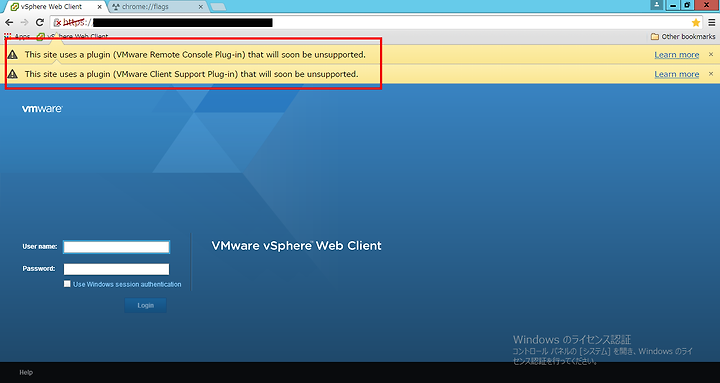
Task: Click the VMware vSphere Web Client title text
Action: (x=296, y=246)
